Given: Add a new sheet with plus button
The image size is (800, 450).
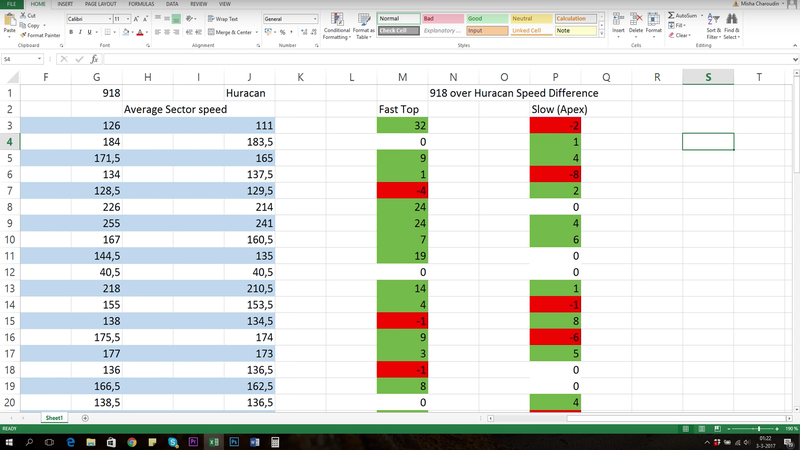Looking at the screenshot, I should click(x=85, y=418).
